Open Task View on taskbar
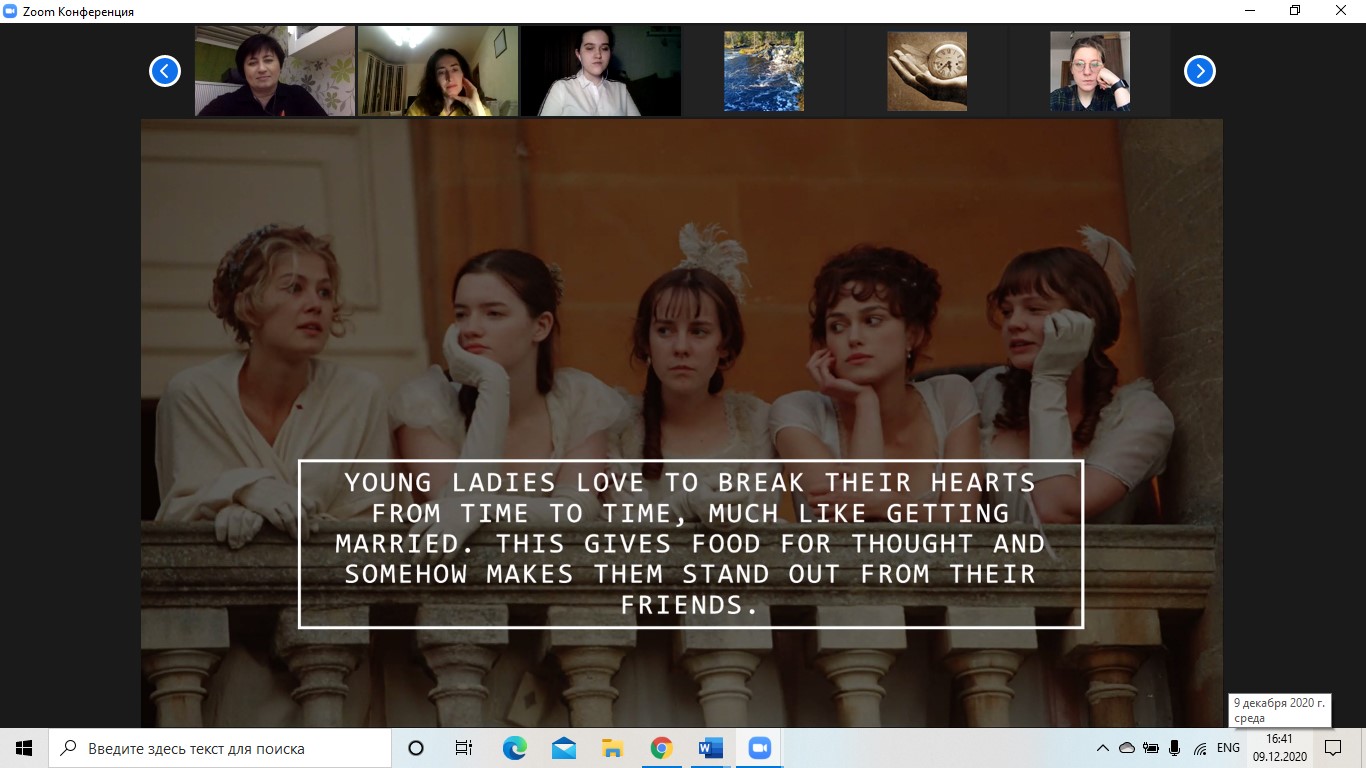Image resolution: width=1366 pixels, height=768 pixels. click(464, 748)
